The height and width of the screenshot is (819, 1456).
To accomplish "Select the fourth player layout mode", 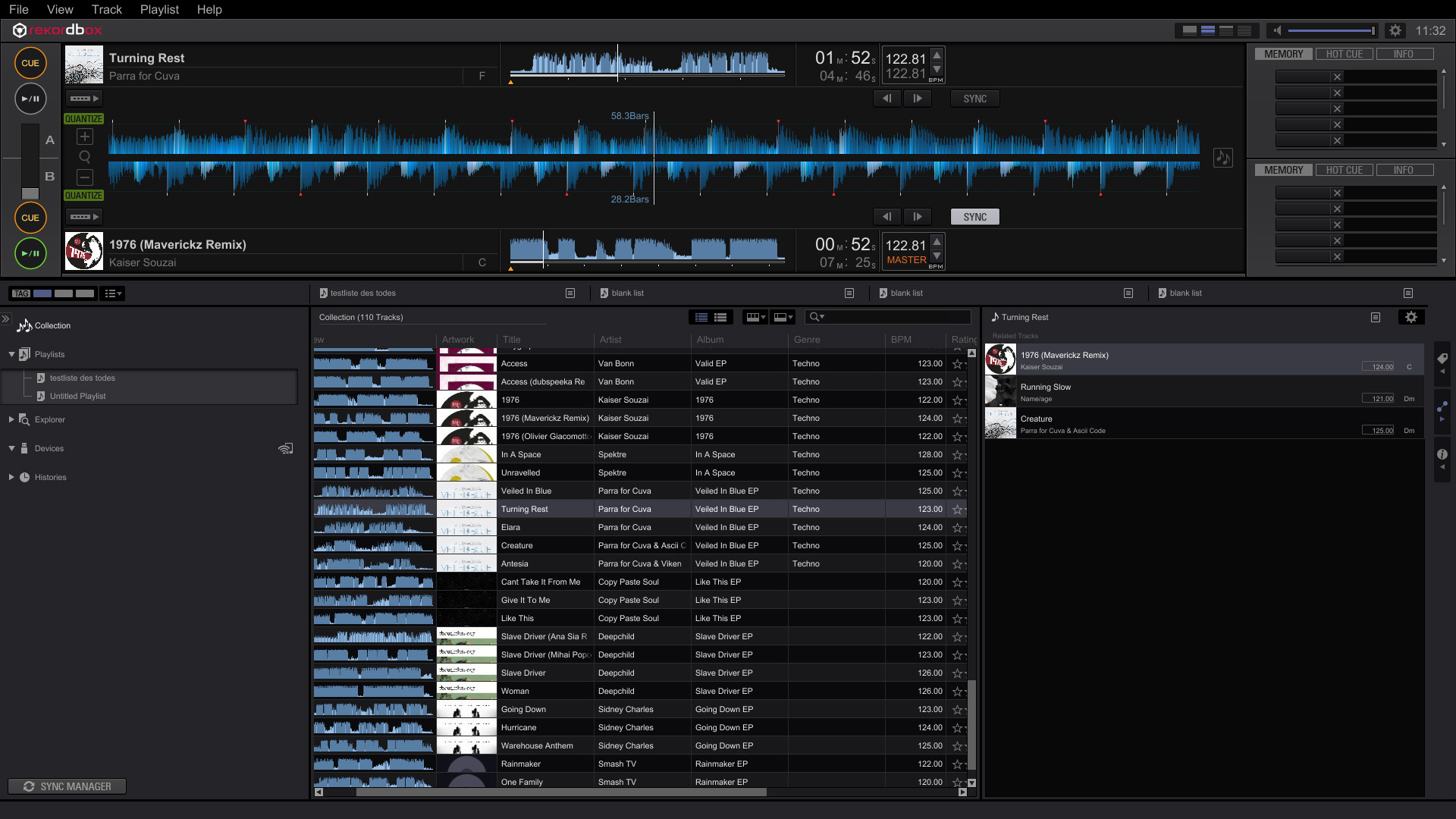I will click(x=1244, y=30).
